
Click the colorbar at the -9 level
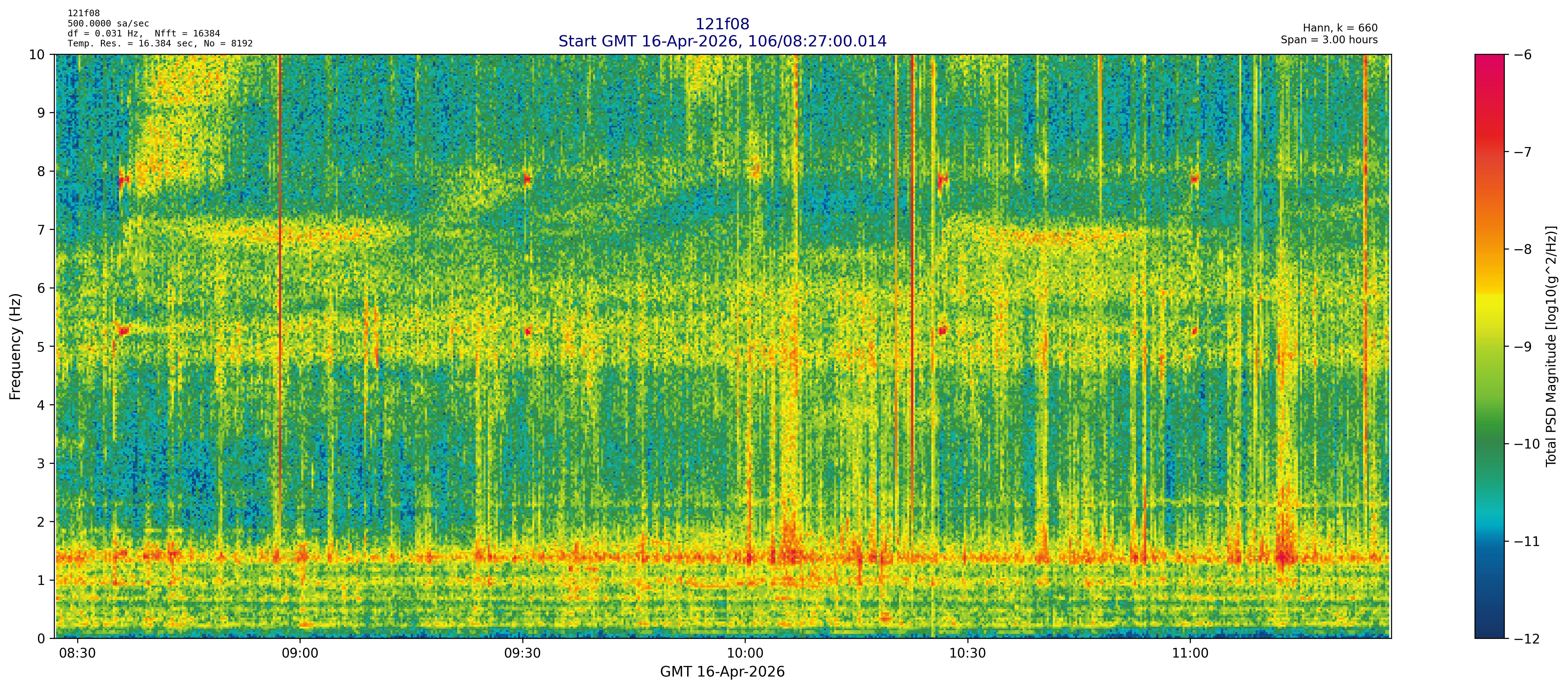coord(1489,346)
